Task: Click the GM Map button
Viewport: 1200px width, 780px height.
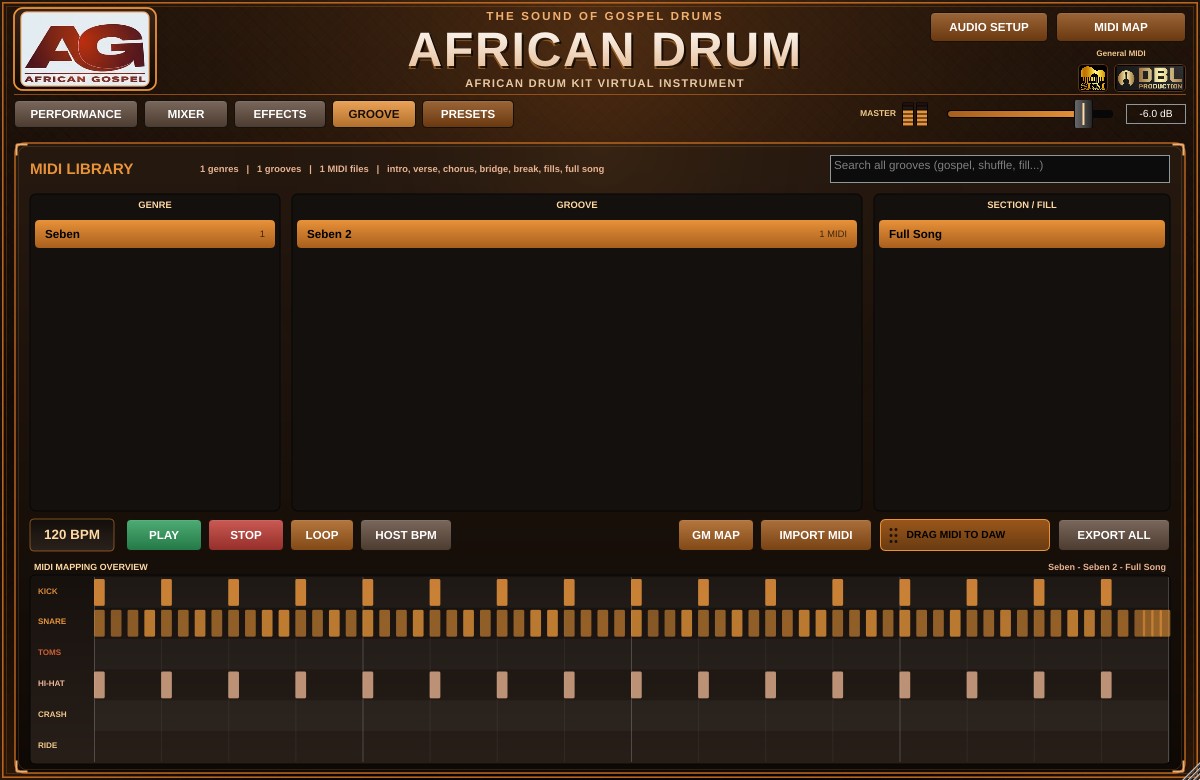Action: (716, 535)
